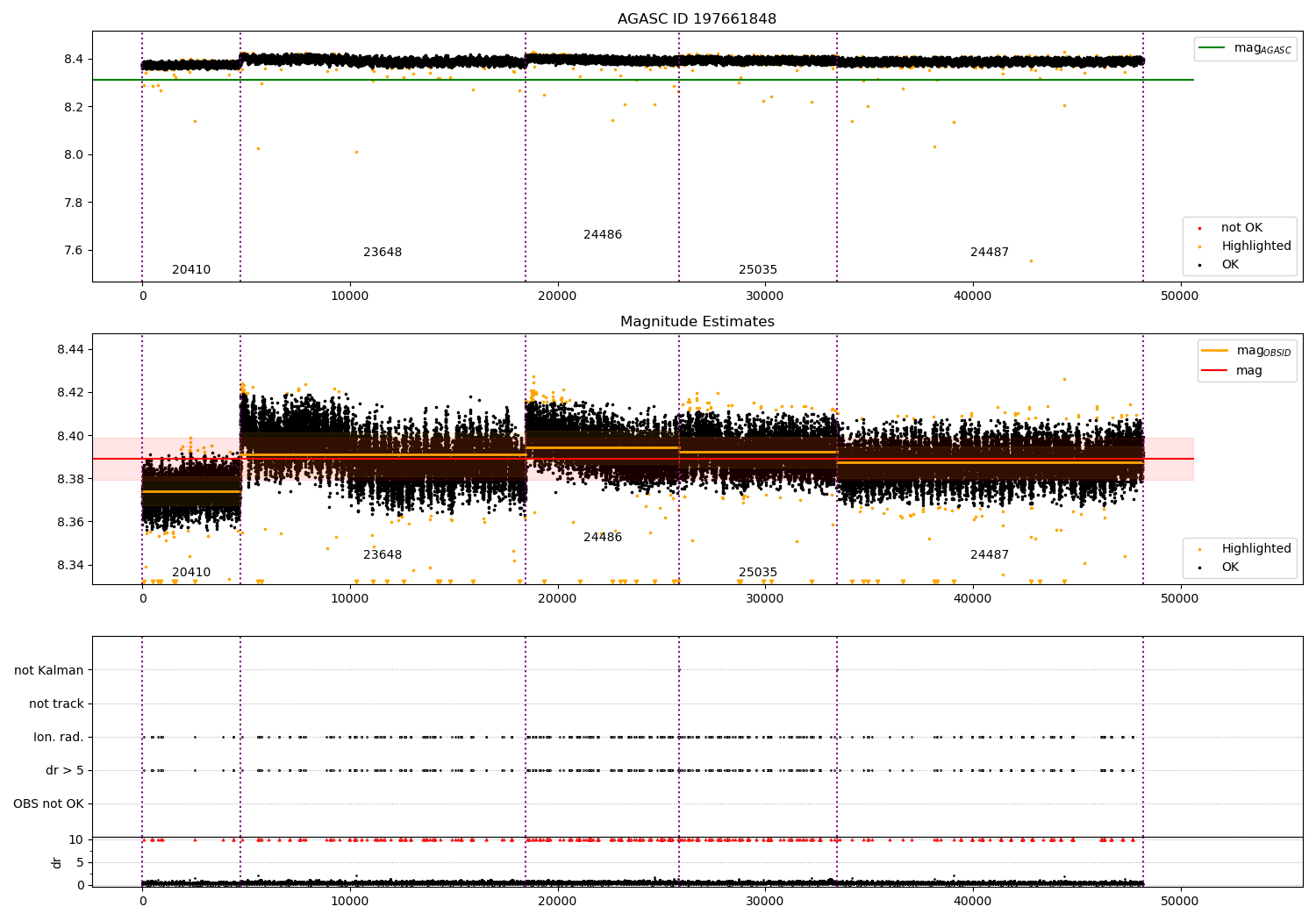This screenshot has width=1316, height=921.
Task: Click the 8.36 y-axis tick label
Action: tap(71, 523)
